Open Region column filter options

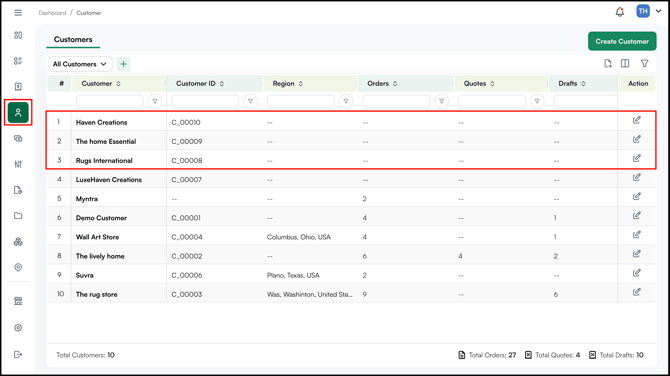346,101
